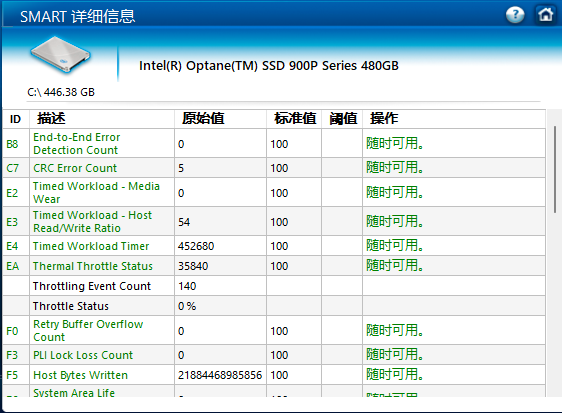Open Timed Workload - Host Read/Write Ratio
This screenshot has height=413, width=562.
92,222
